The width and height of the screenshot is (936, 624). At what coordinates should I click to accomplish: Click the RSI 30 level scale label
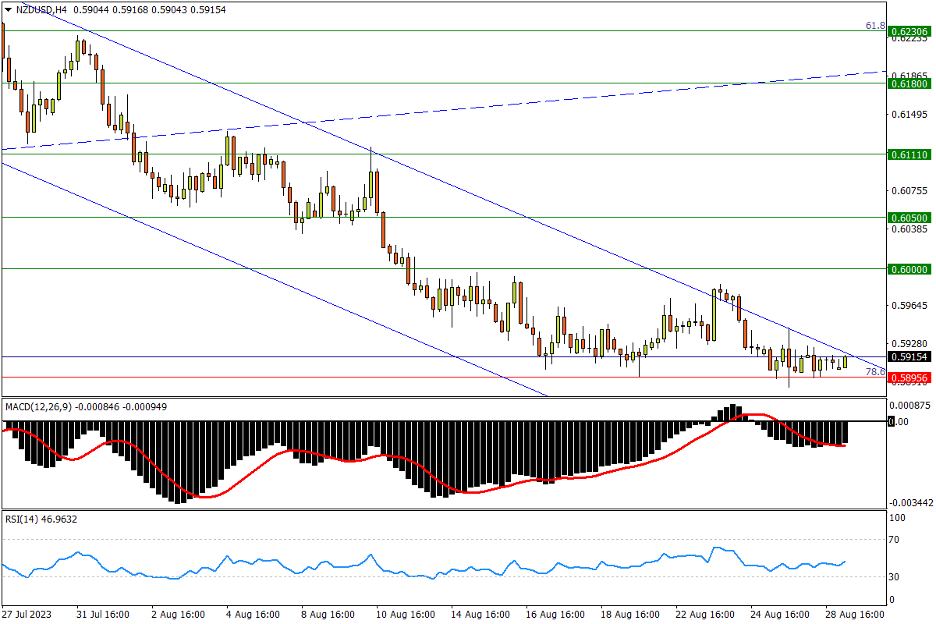tap(896, 577)
